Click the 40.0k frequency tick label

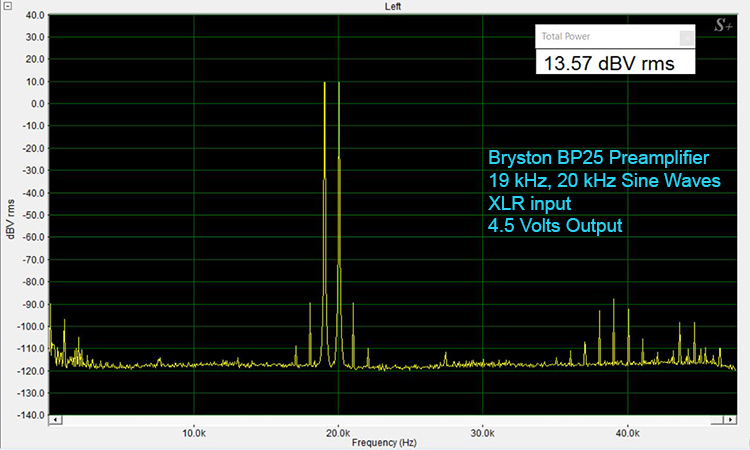(627, 432)
